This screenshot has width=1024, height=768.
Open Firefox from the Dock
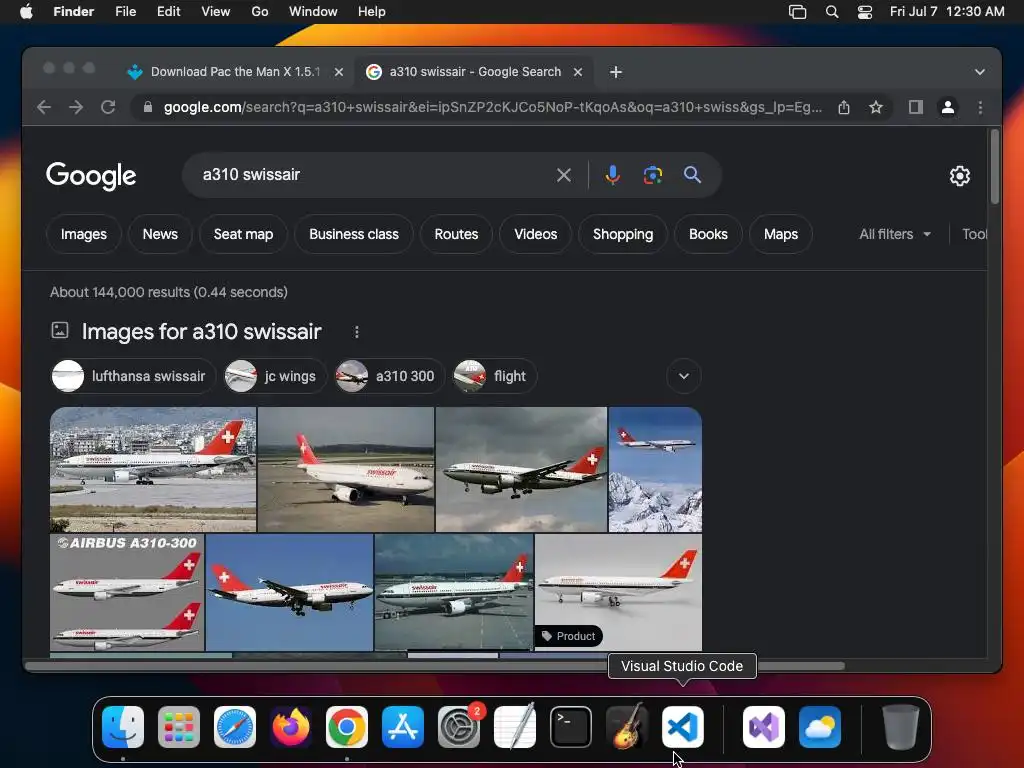pos(291,727)
